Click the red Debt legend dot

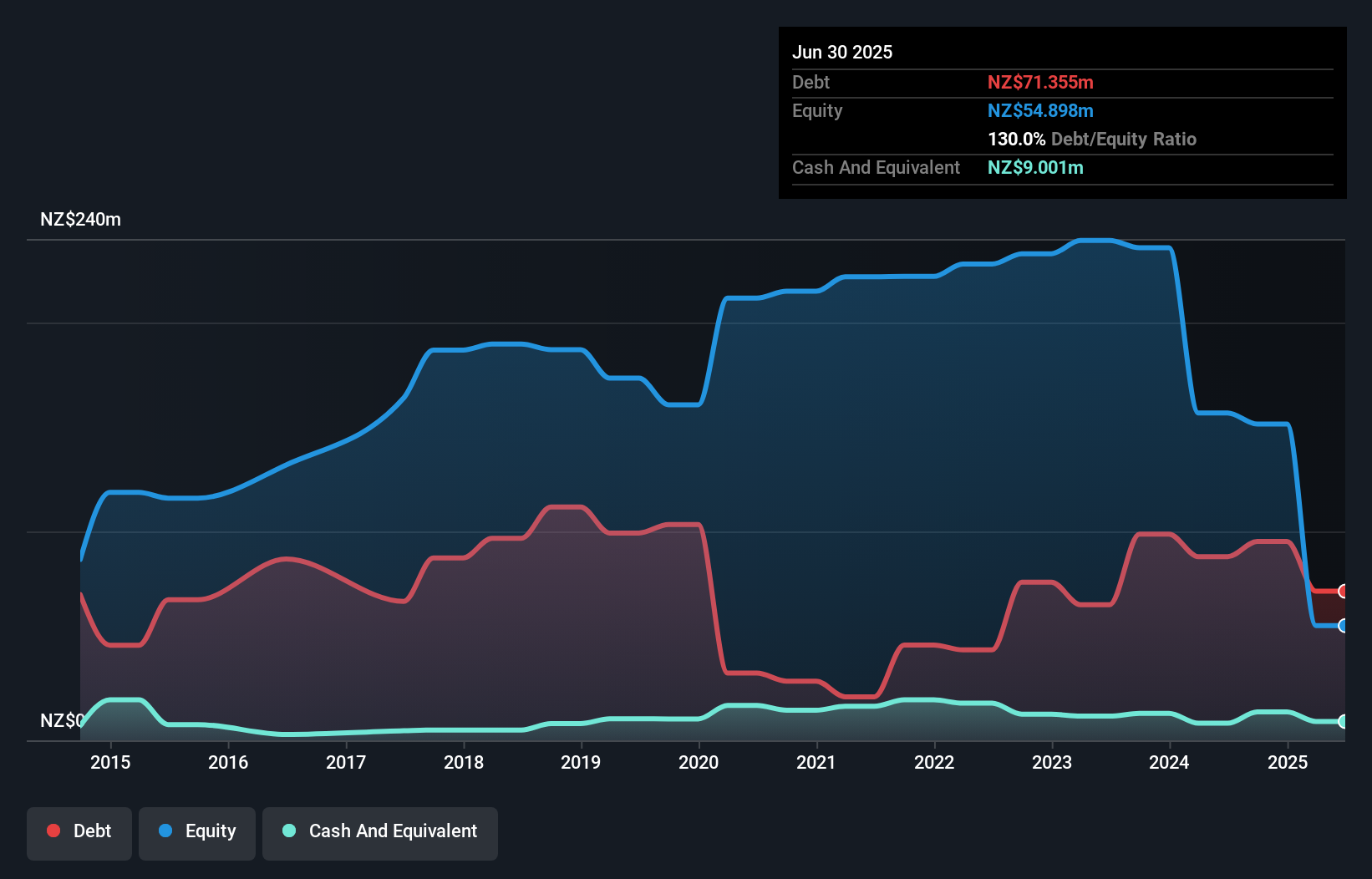pos(53,831)
